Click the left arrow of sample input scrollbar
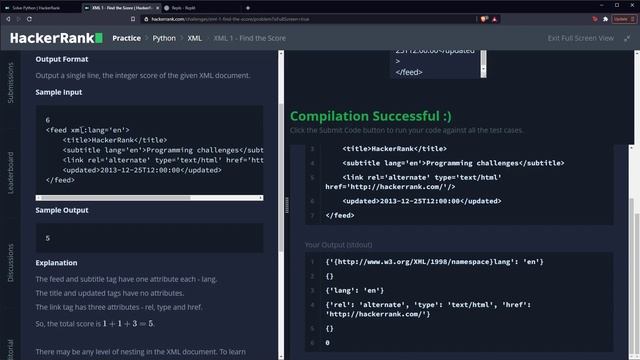Image resolution: width=640 pixels, height=360 pixels. (38, 198)
